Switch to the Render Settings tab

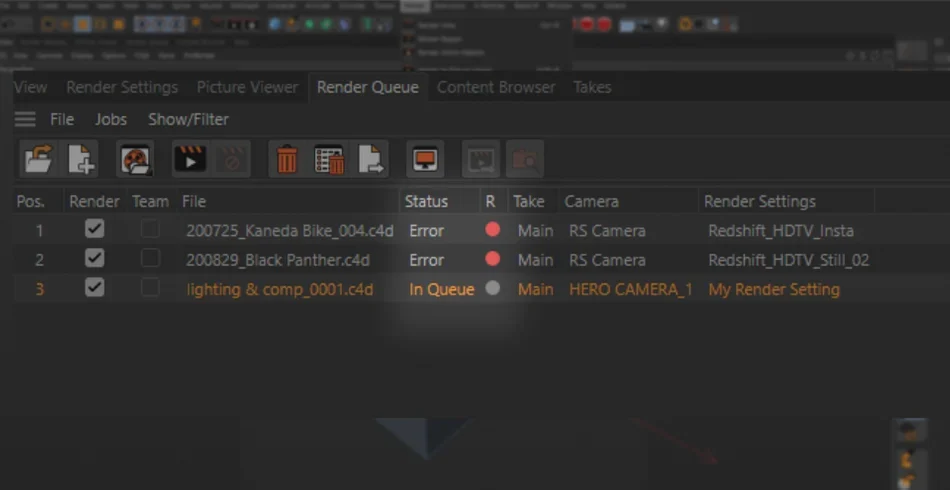pos(122,87)
